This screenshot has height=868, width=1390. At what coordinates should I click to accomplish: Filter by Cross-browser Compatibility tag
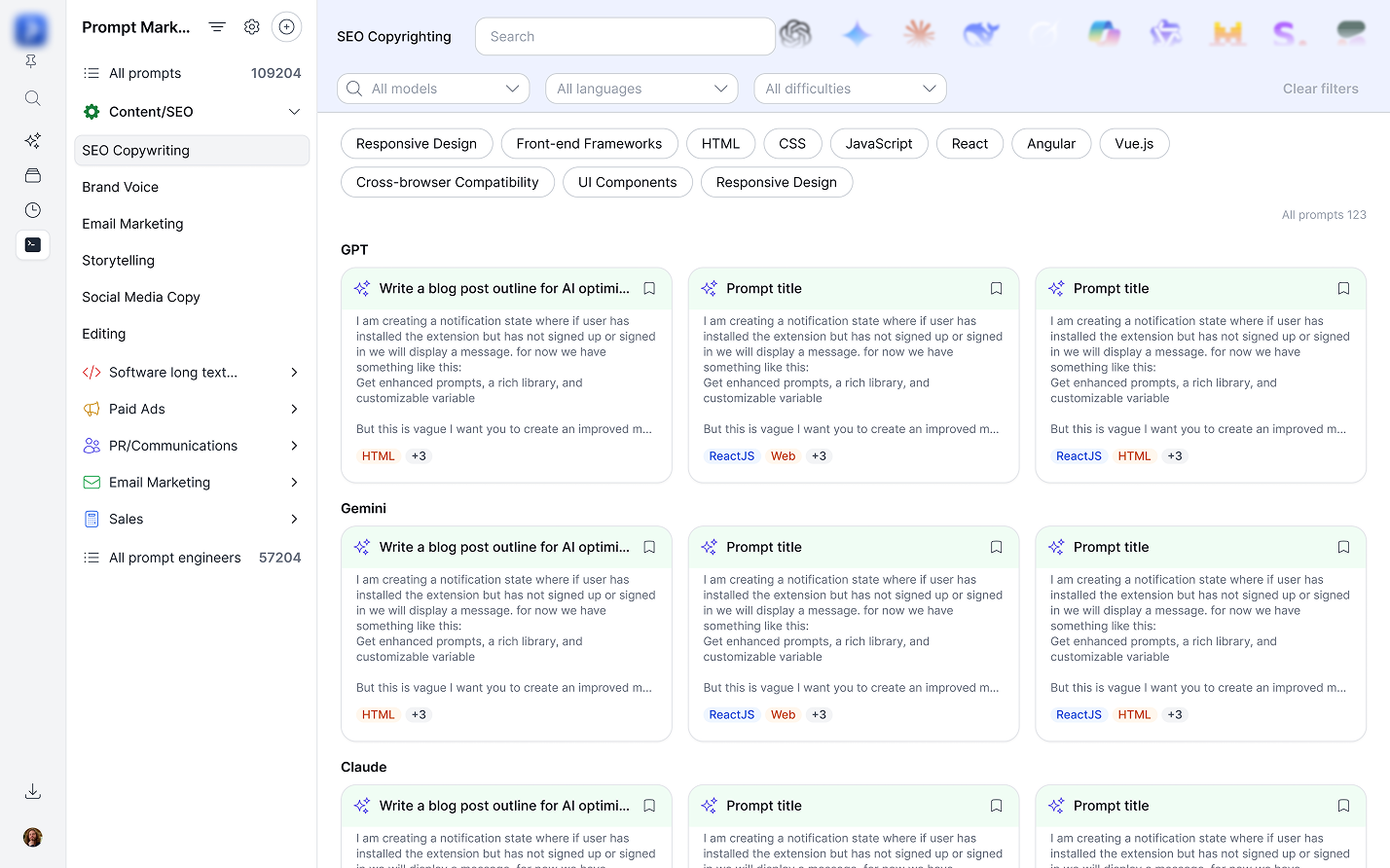pos(447,183)
